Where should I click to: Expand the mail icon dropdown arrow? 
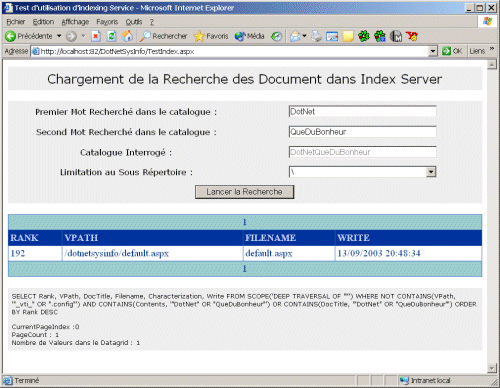pos(304,36)
